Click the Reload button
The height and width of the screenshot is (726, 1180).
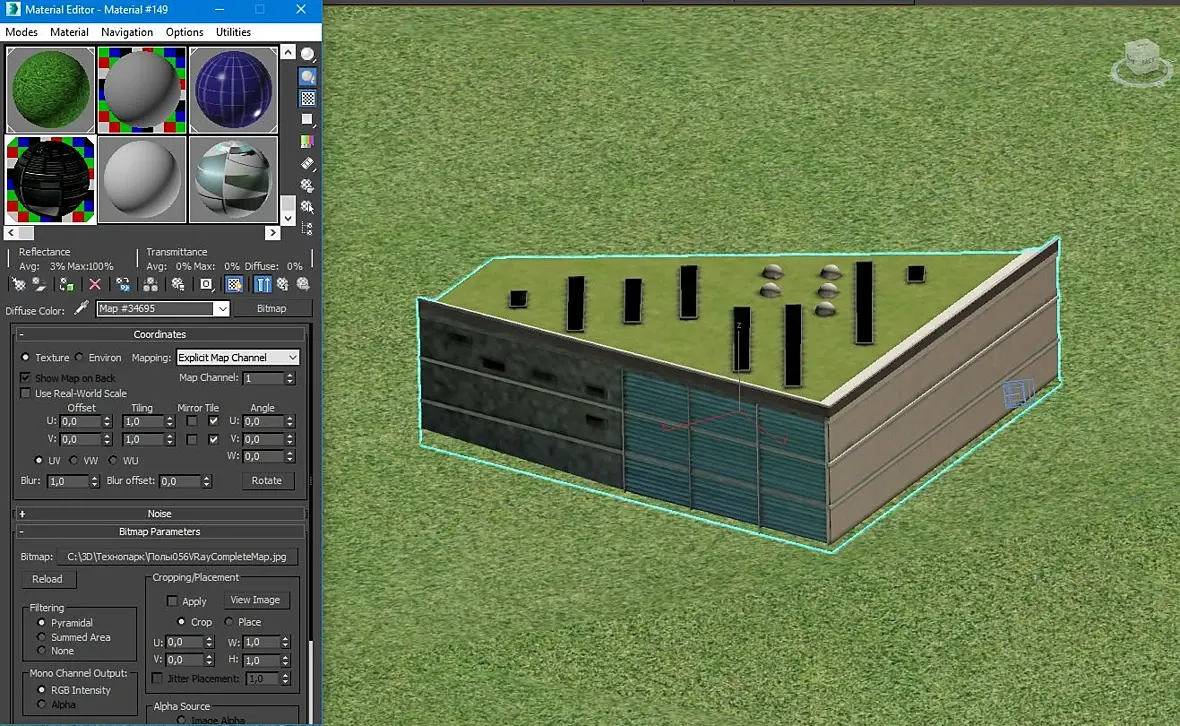coord(47,579)
